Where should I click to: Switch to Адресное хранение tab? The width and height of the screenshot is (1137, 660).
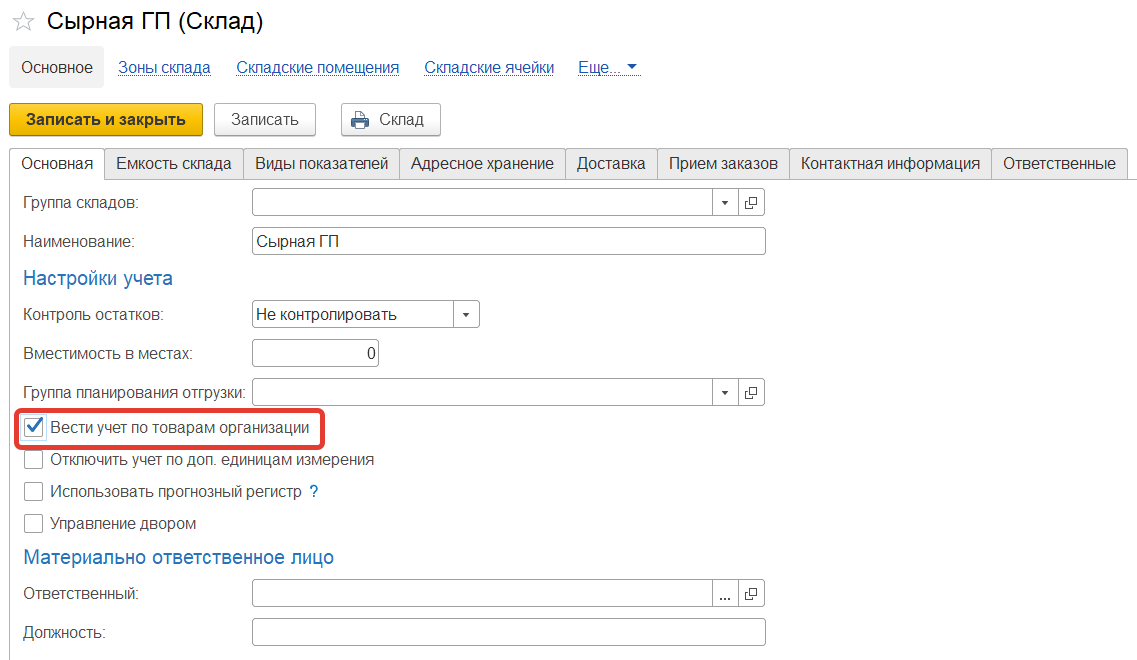click(482, 164)
